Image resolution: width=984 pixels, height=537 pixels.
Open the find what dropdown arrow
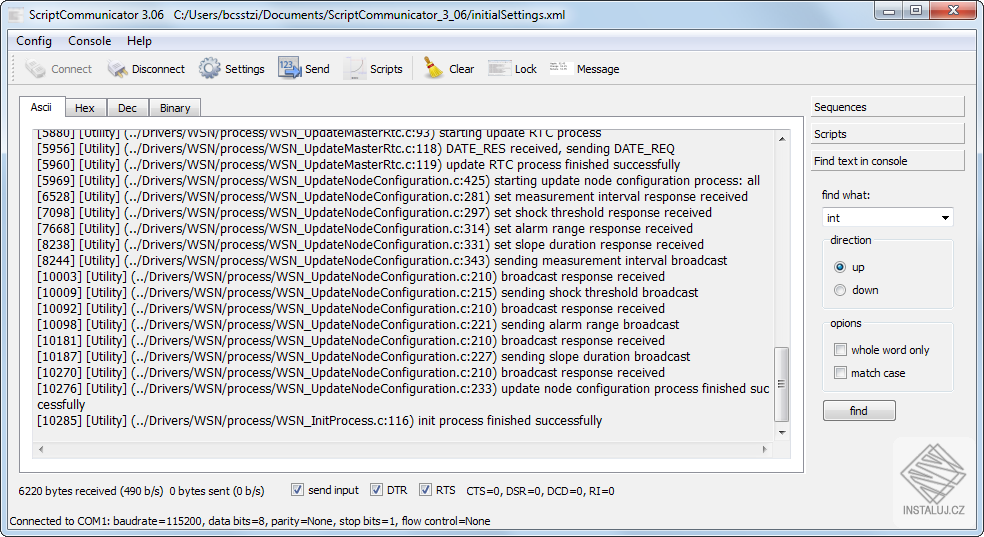[x=945, y=218]
